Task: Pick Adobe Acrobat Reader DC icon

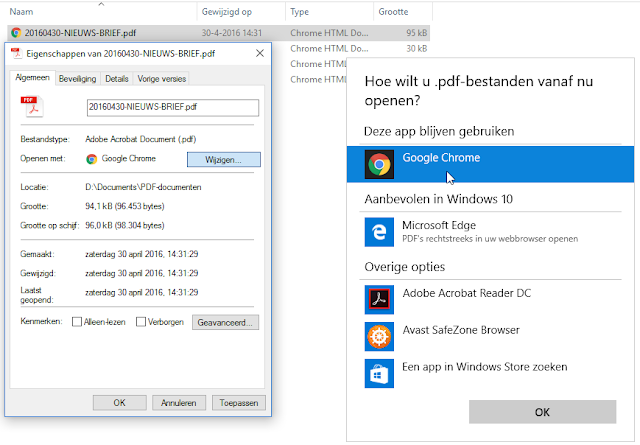Action: tap(379, 300)
